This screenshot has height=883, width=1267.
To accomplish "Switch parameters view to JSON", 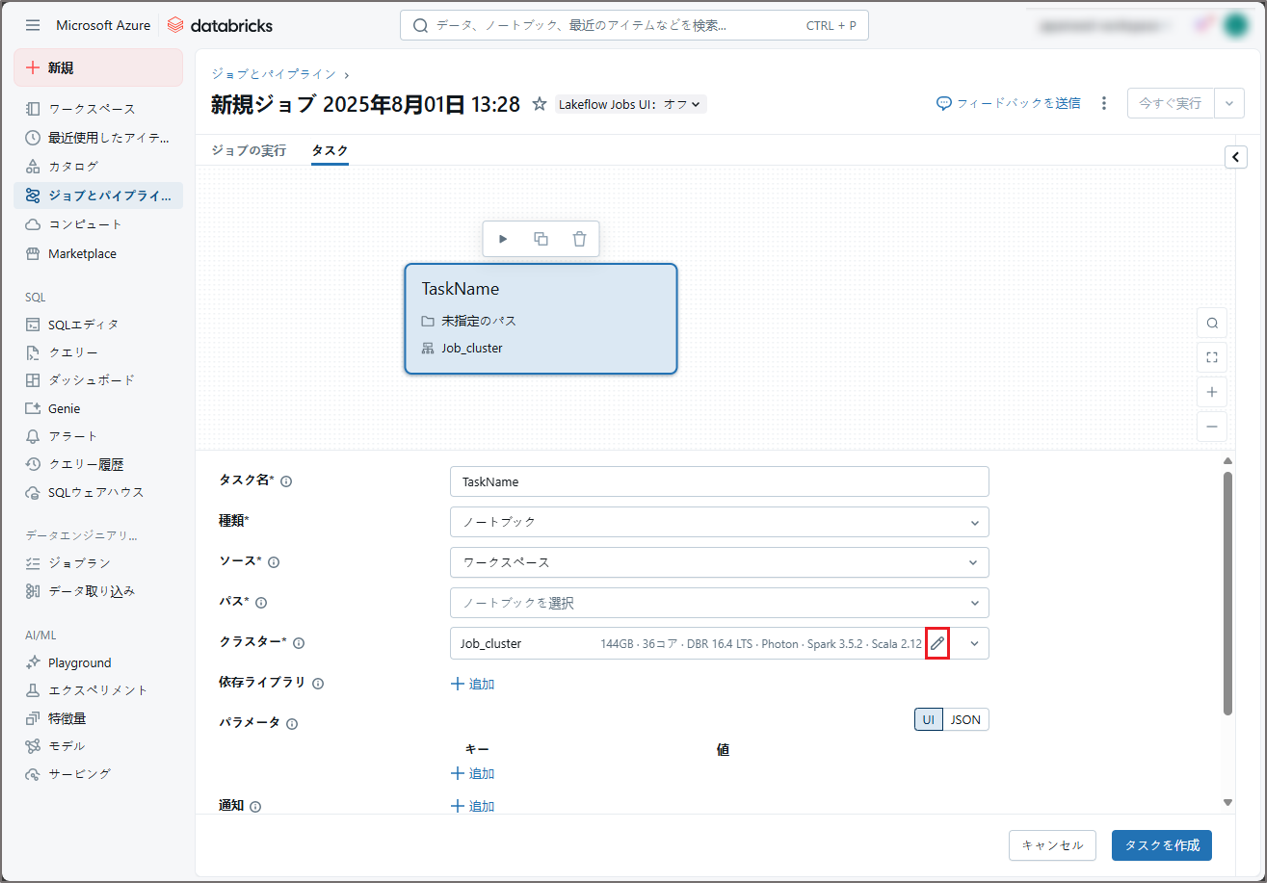I will pyautogui.click(x=965, y=720).
